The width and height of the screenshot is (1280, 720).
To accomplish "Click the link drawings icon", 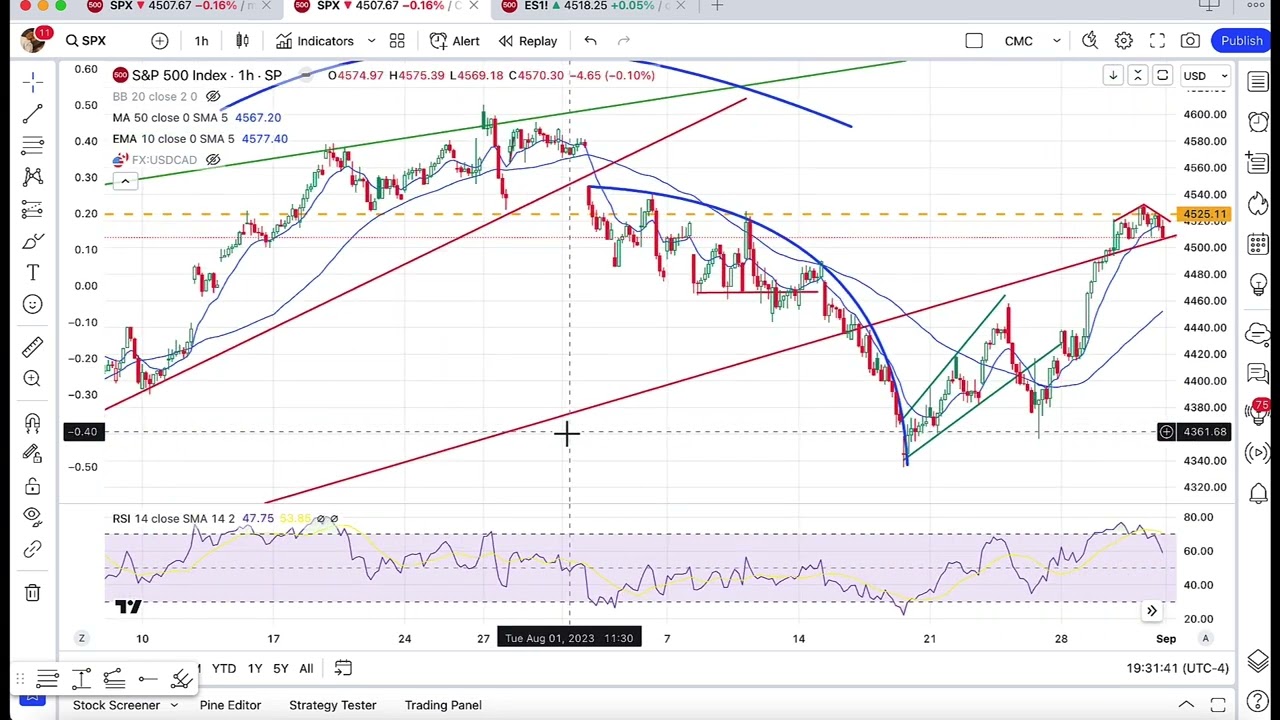I will [x=32, y=550].
